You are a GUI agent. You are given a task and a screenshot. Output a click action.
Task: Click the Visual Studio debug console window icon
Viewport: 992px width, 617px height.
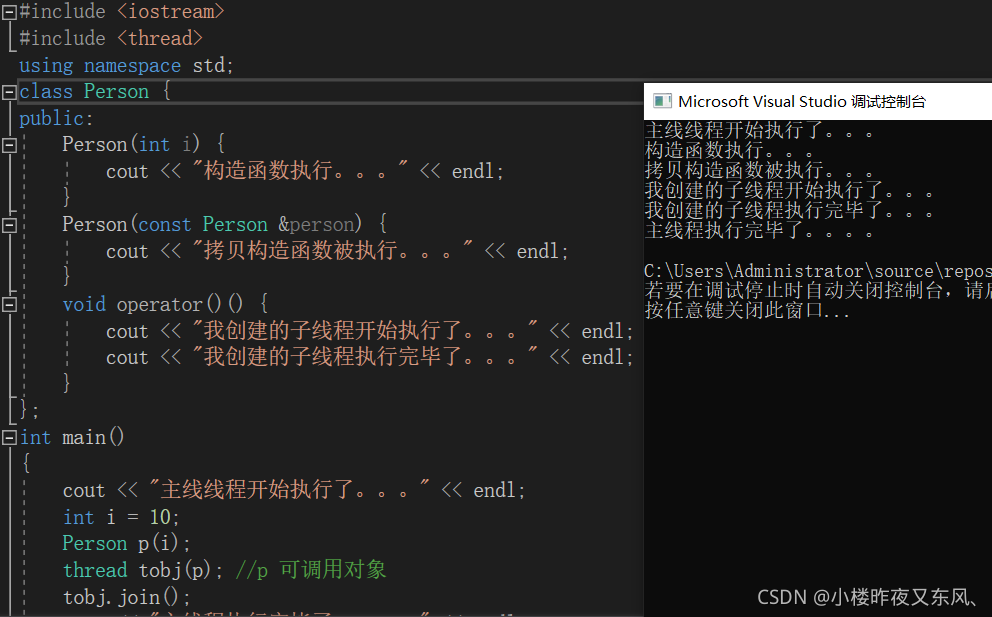point(661,101)
